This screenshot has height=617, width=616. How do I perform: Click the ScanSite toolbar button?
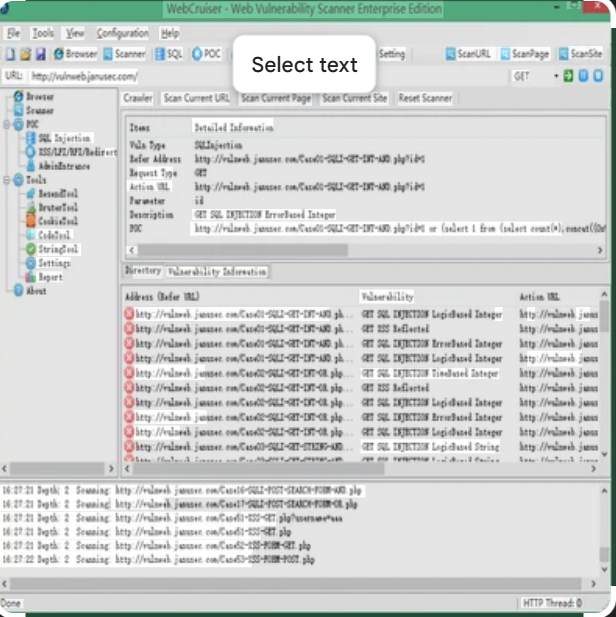click(581, 54)
